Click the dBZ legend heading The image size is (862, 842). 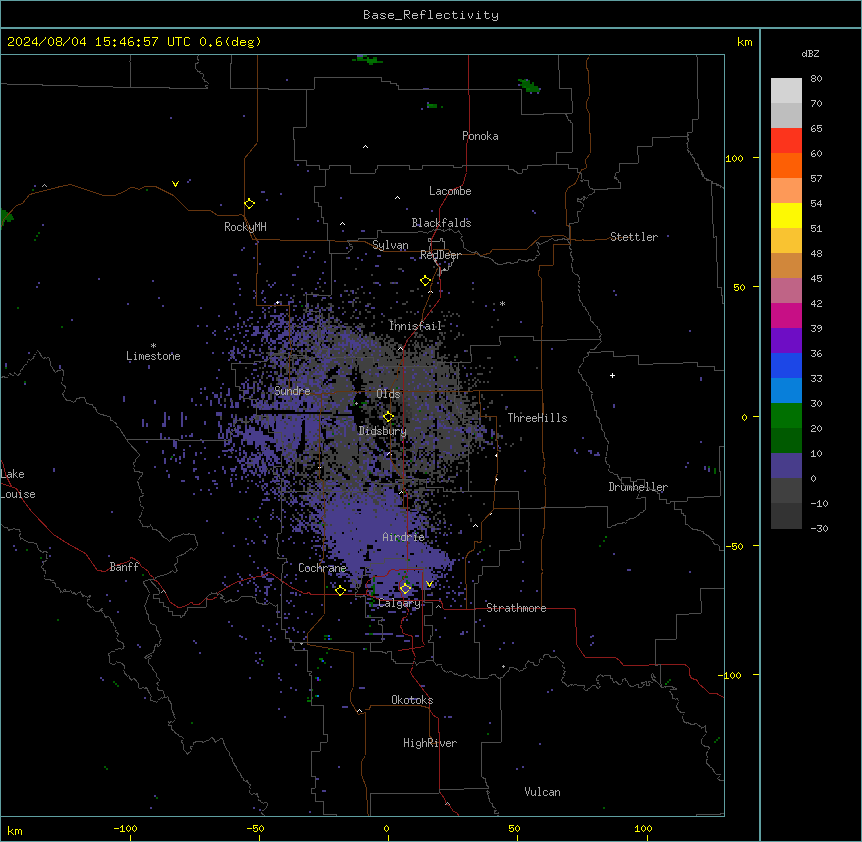(810, 54)
